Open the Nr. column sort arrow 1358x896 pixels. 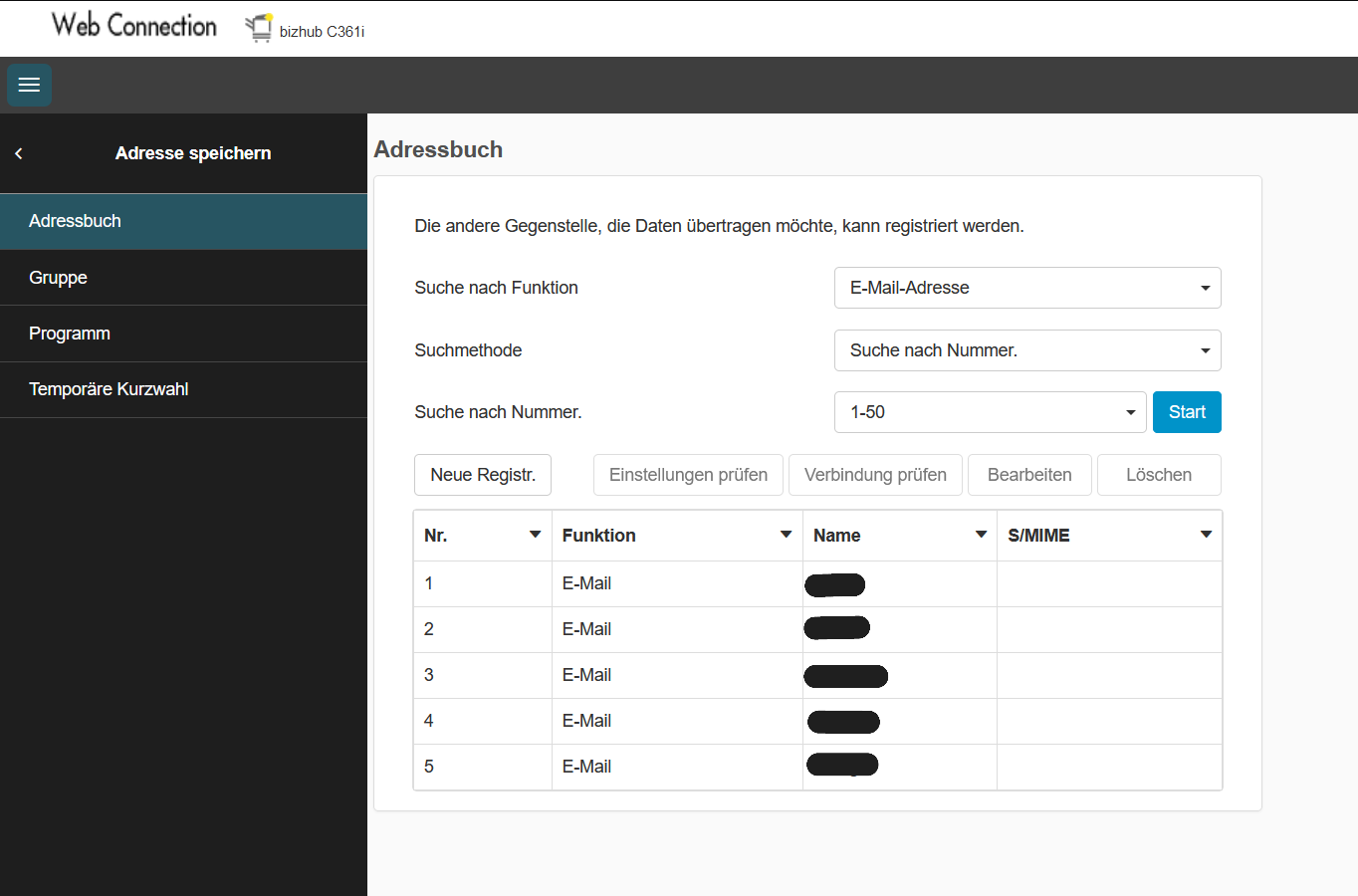tap(535, 535)
